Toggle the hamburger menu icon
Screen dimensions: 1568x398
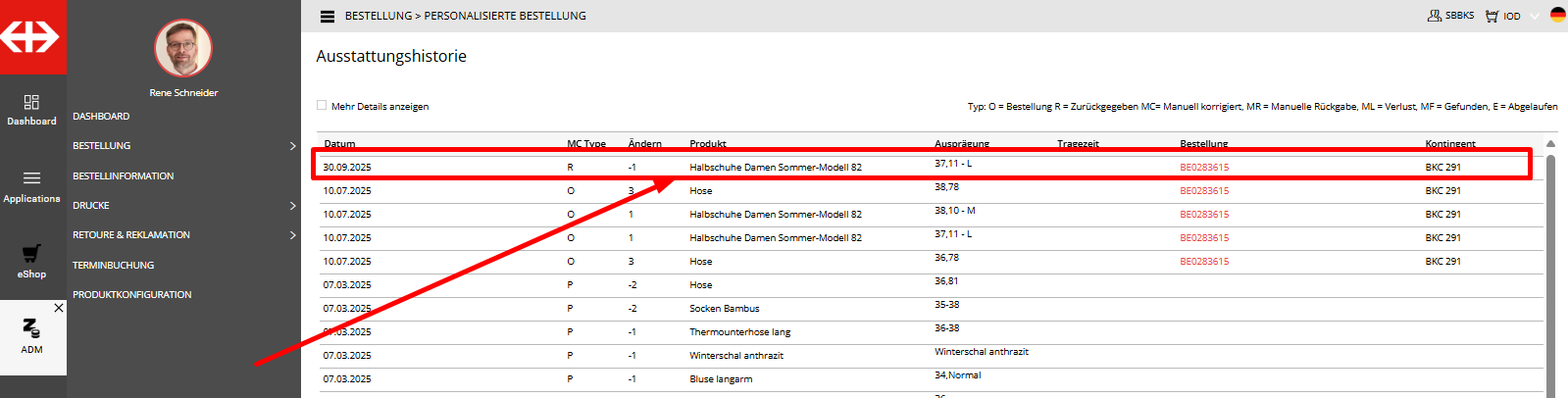(x=328, y=17)
